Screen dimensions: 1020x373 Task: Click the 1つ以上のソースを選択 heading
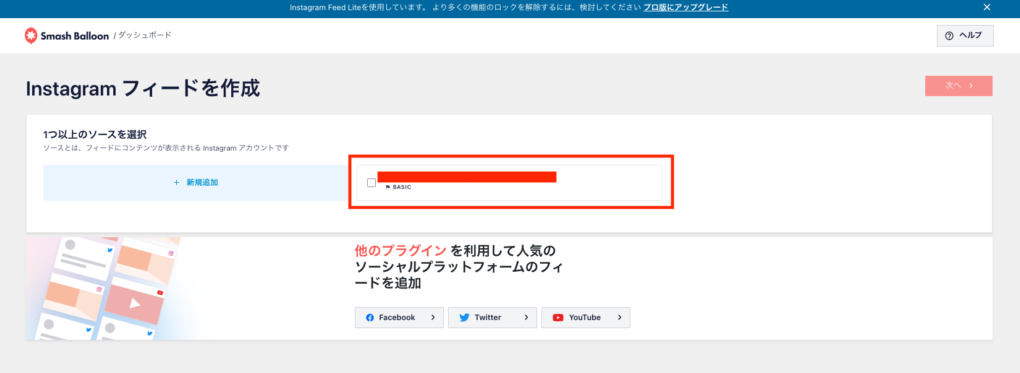pyautogui.click(x=95, y=135)
